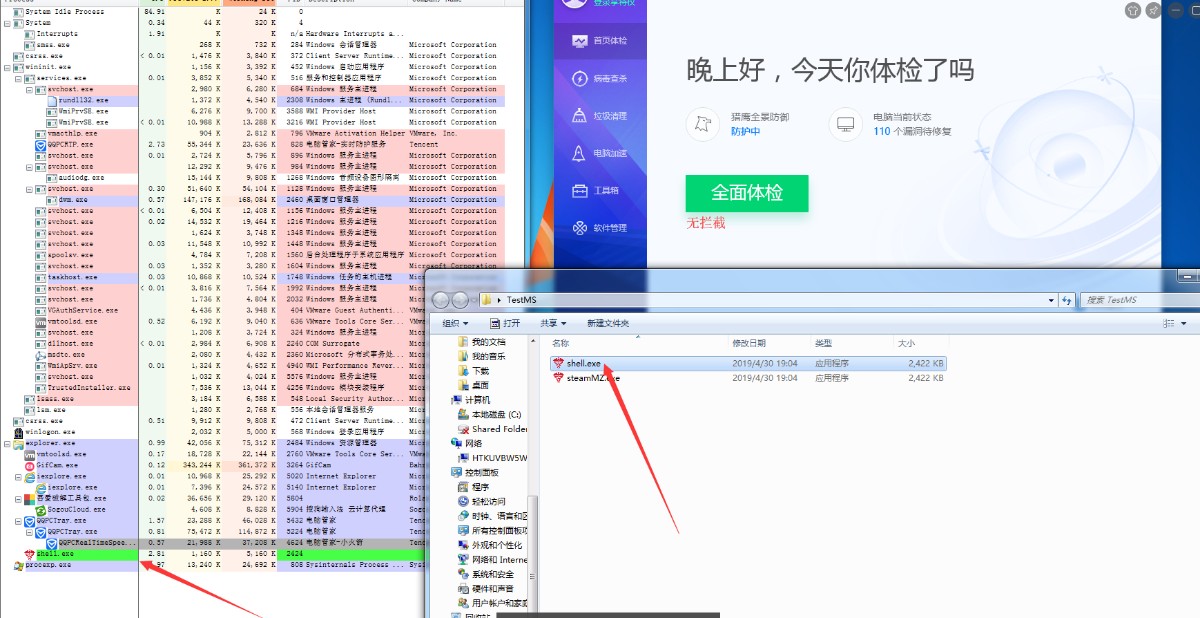Select 桌面 in Explorer navigation pane
This screenshot has width=1200, height=618.
tap(473, 385)
